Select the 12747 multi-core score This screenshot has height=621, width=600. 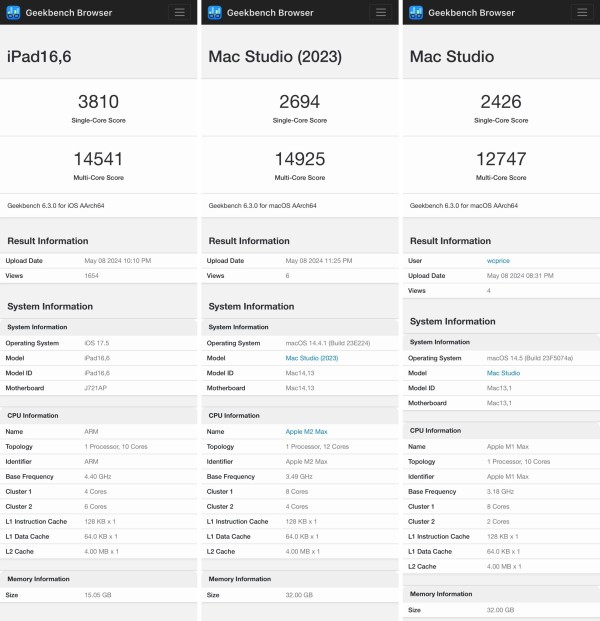[x=501, y=158]
